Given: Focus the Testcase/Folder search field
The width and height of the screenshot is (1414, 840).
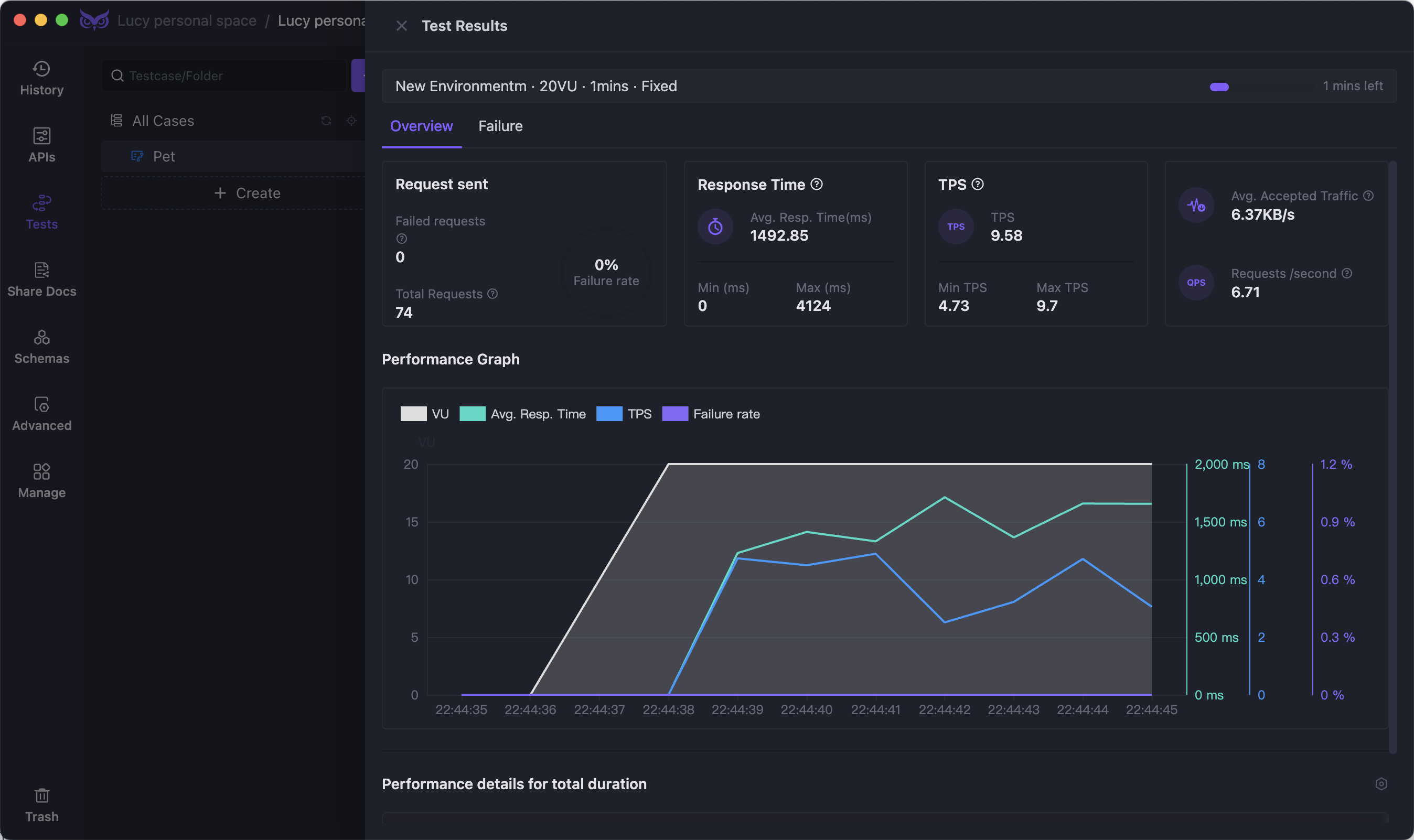Looking at the screenshot, I should (x=224, y=76).
